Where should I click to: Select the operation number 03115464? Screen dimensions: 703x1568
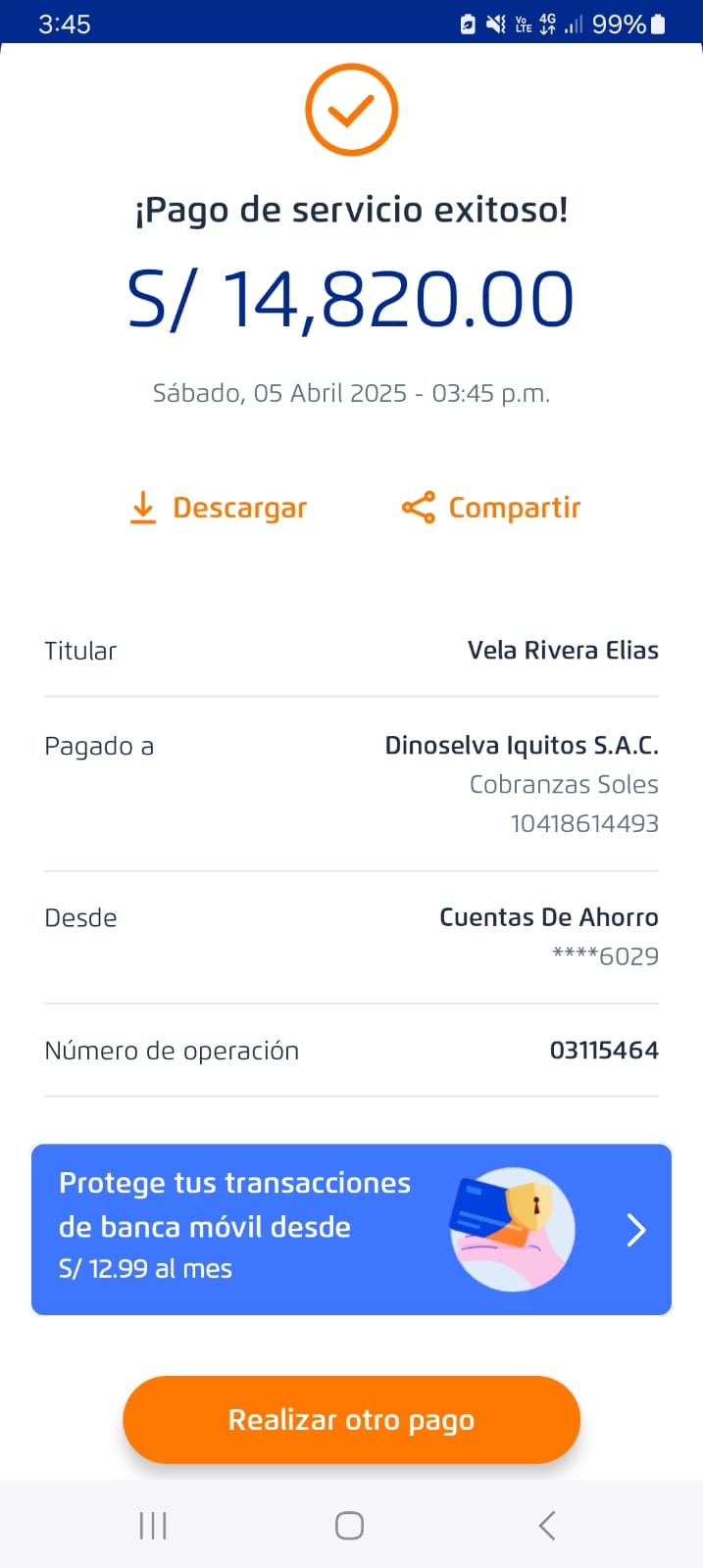pyautogui.click(x=604, y=1051)
